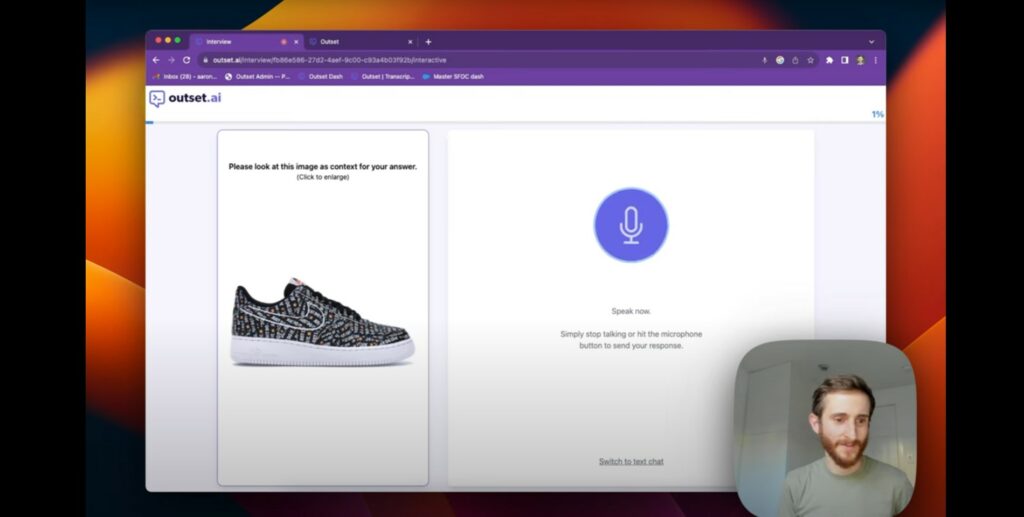The height and width of the screenshot is (517, 1024).
Task: Click the 1% progress label
Action: pos(877,114)
